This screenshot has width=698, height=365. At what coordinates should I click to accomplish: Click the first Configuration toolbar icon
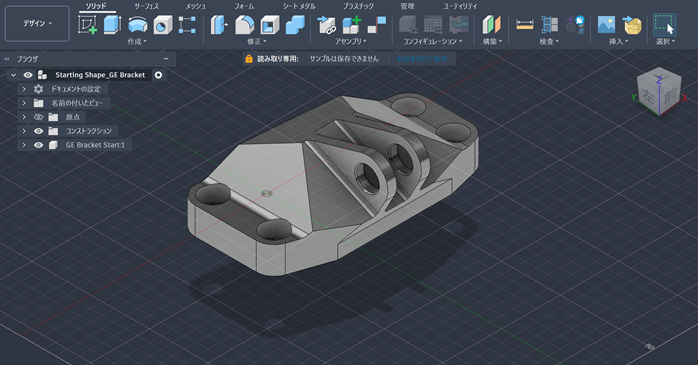(408, 24)
